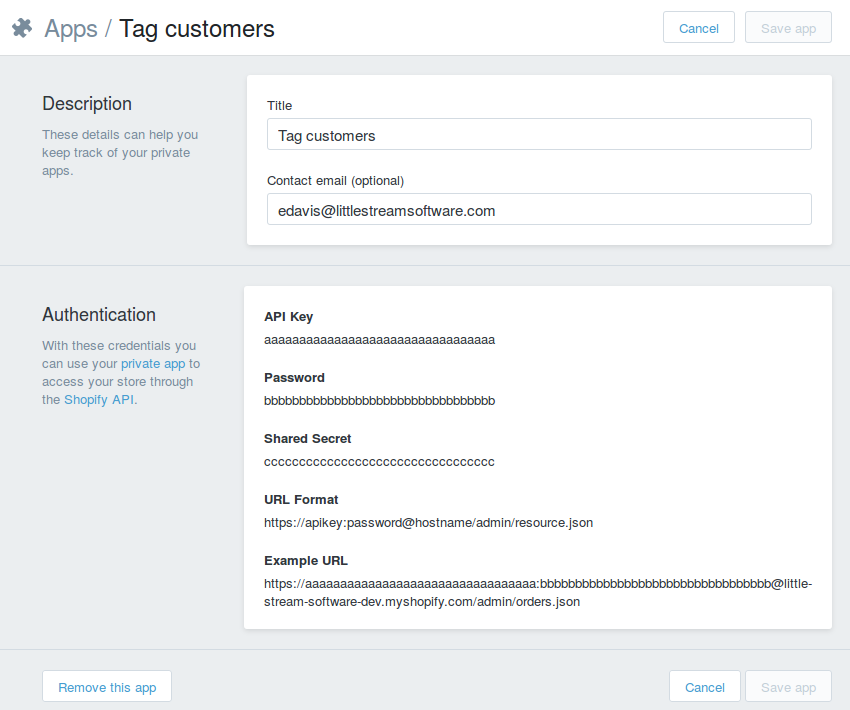Select the Shared Secret cccc string
The height and width of the screenshot is (710, 850).
379,462
